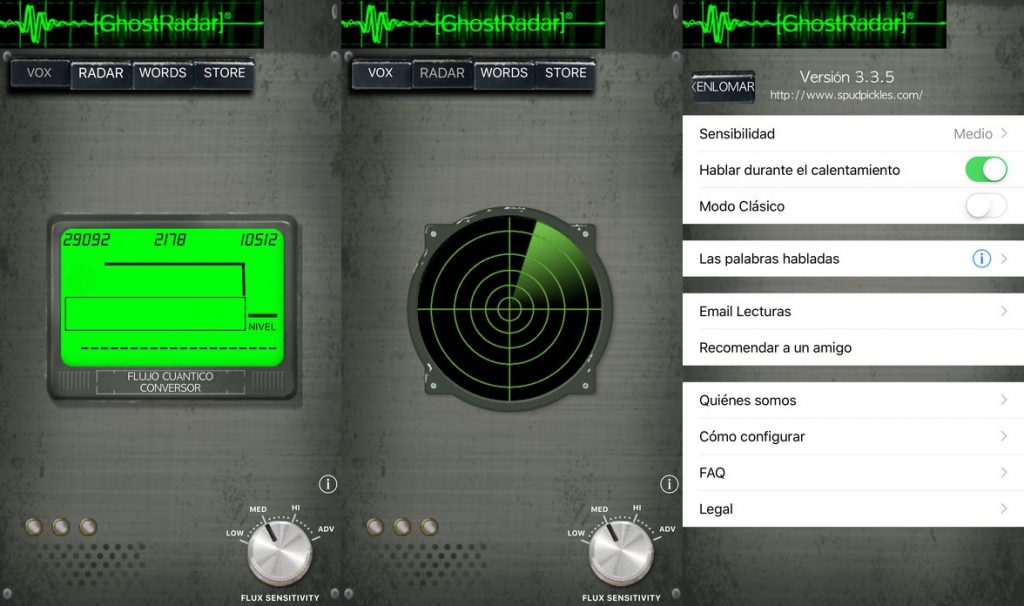Open the STORE tab on left screen
This screenshot has height=606, width=1024.
click(224, 73)
